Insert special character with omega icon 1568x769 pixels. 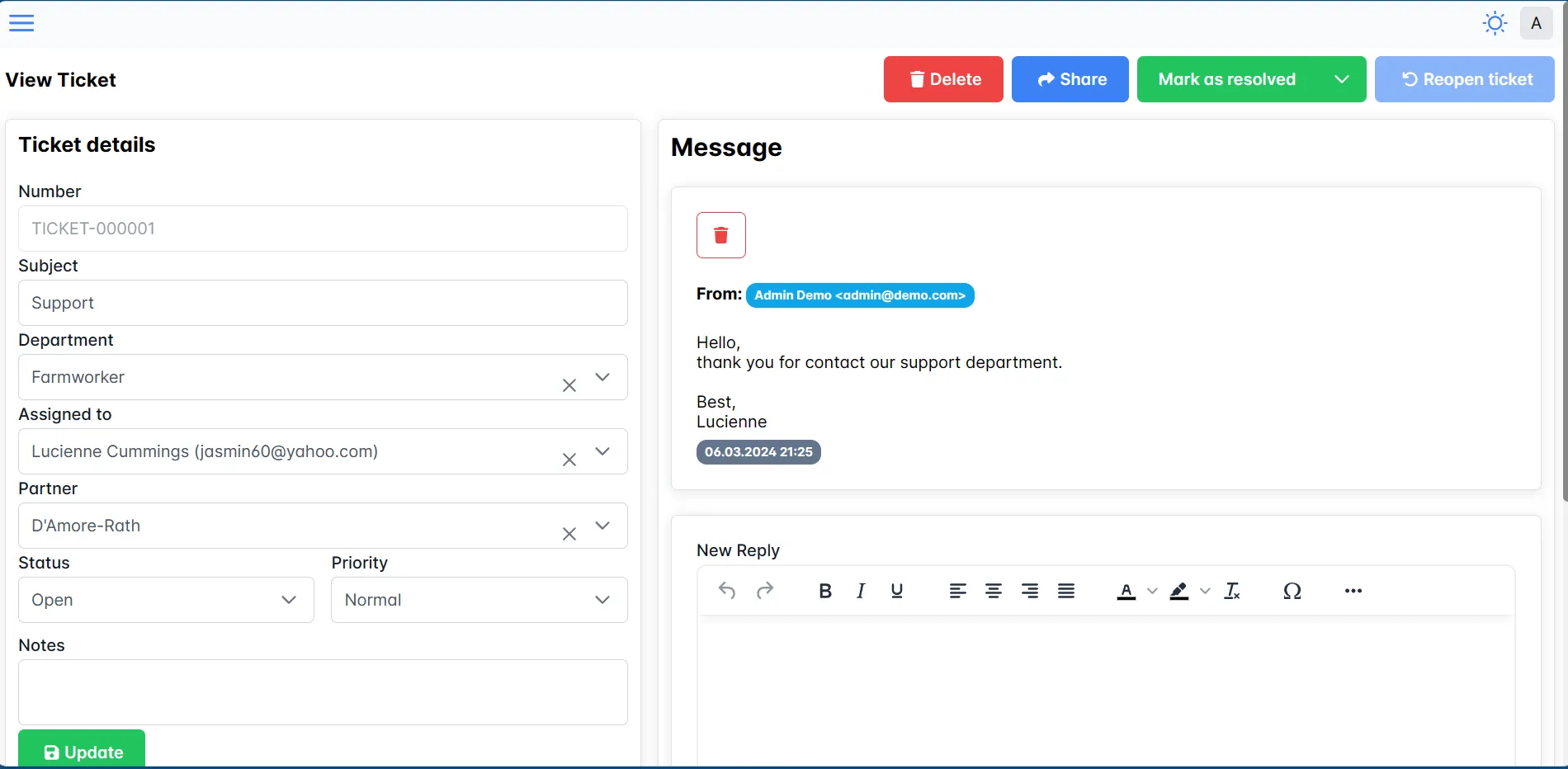(1292, 591)
